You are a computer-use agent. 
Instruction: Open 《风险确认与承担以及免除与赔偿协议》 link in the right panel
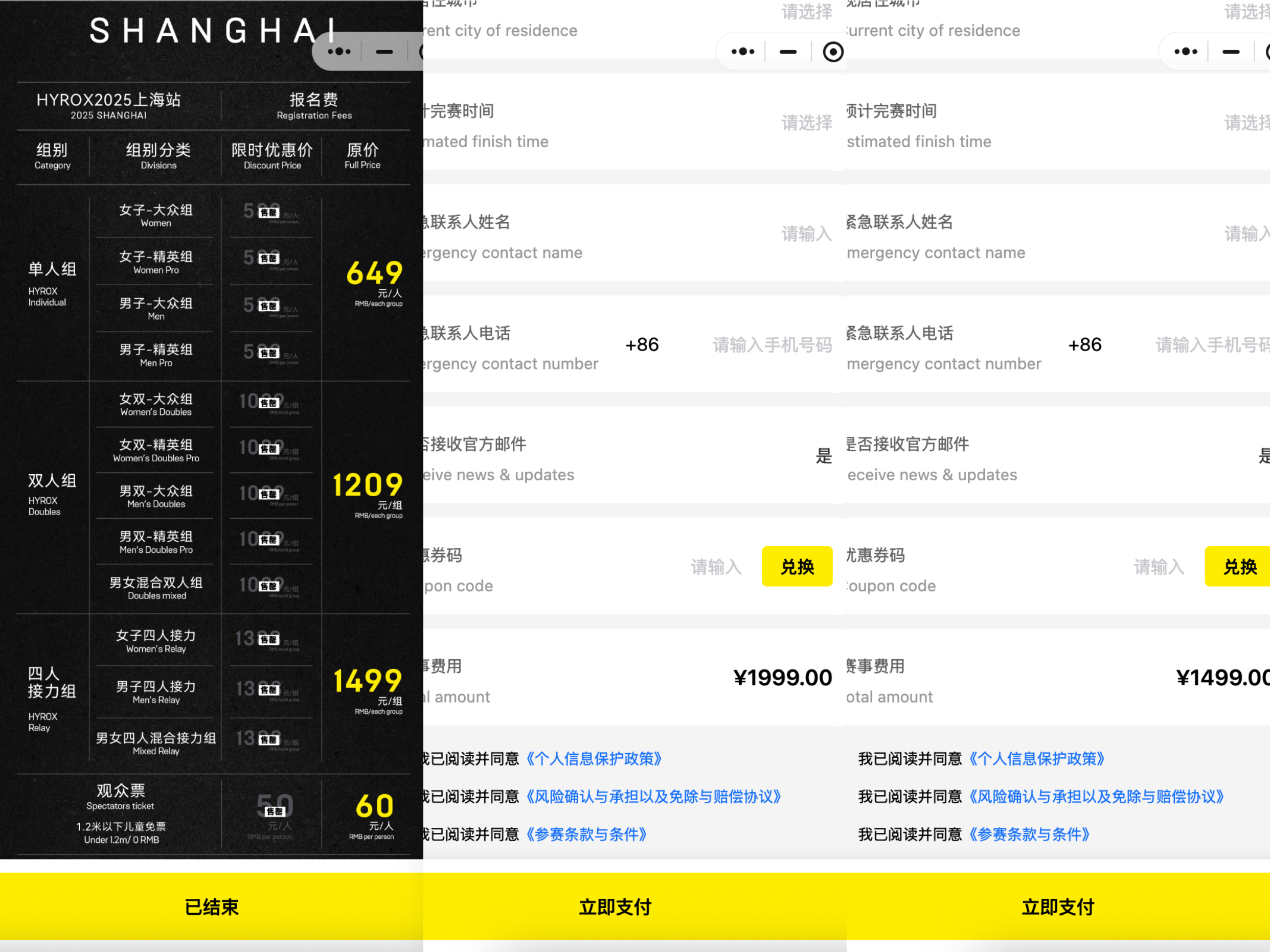[x=1096, y=797]
